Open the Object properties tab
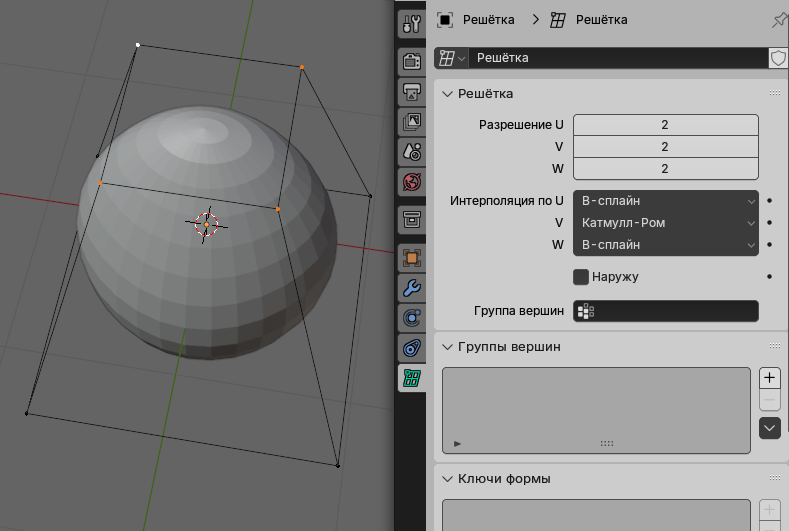 tap(412, 258)
